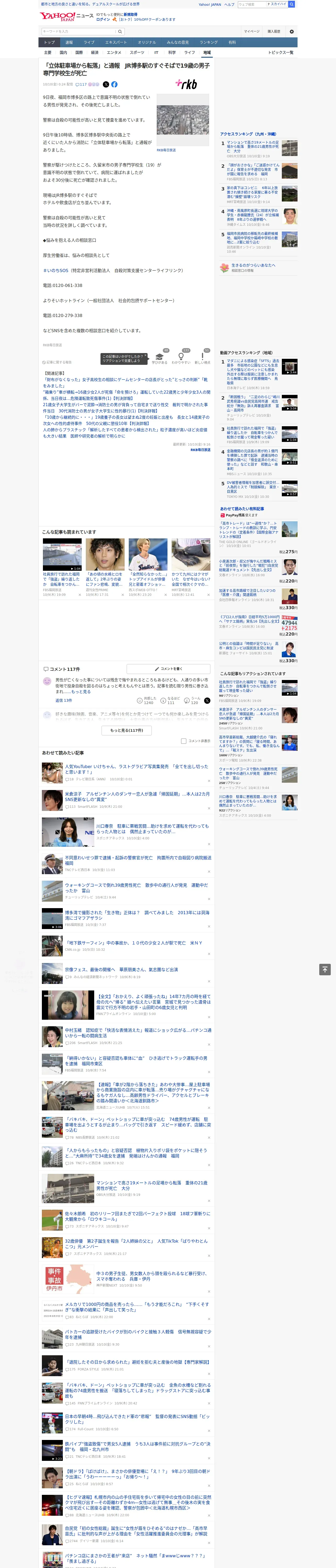This screenshot has height=1568, width=336.
Task: Select the トップ navigation tab
Action: pos(49,43)
